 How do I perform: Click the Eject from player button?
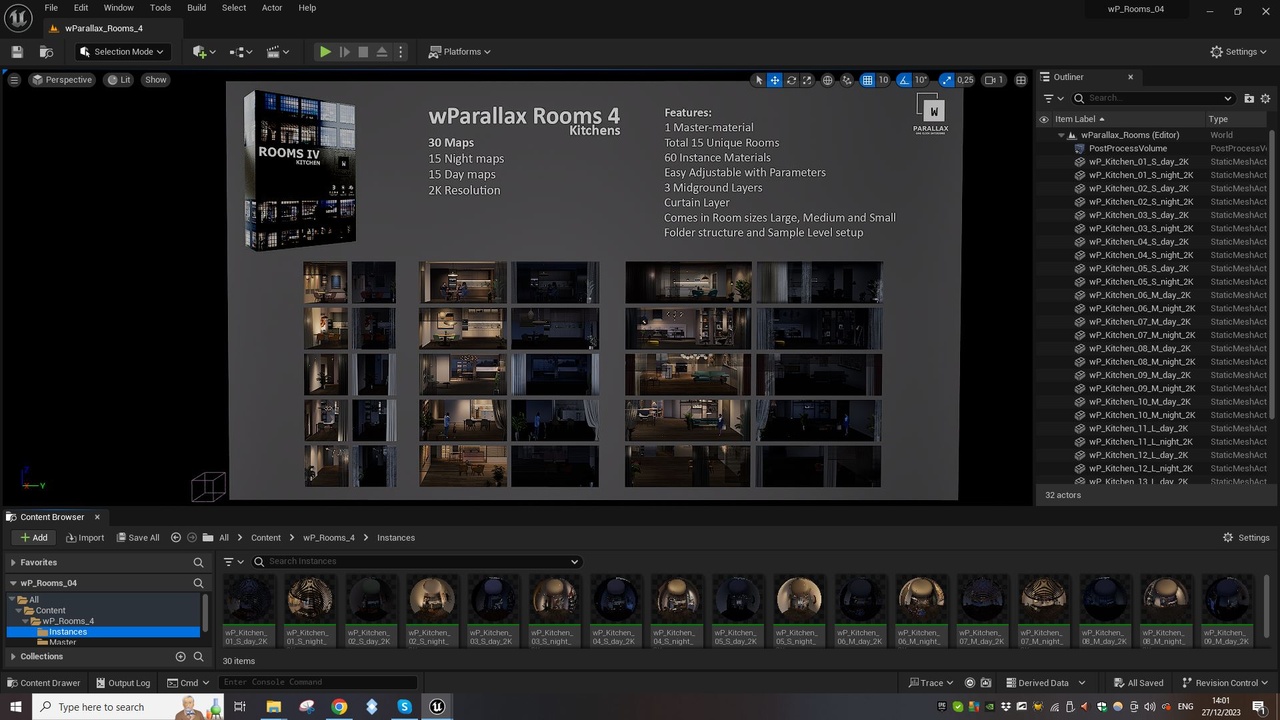382,52
